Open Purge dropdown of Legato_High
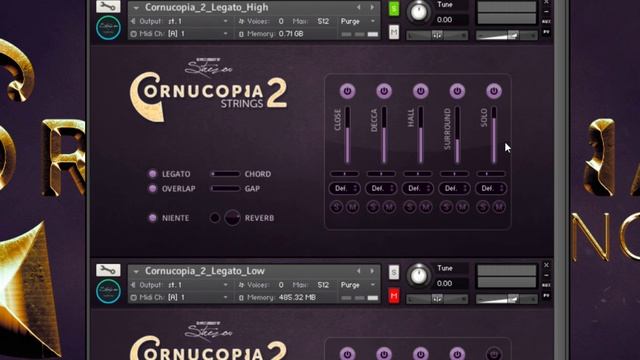The width and height of the screenshot is (640, 360). coord(358,21)
